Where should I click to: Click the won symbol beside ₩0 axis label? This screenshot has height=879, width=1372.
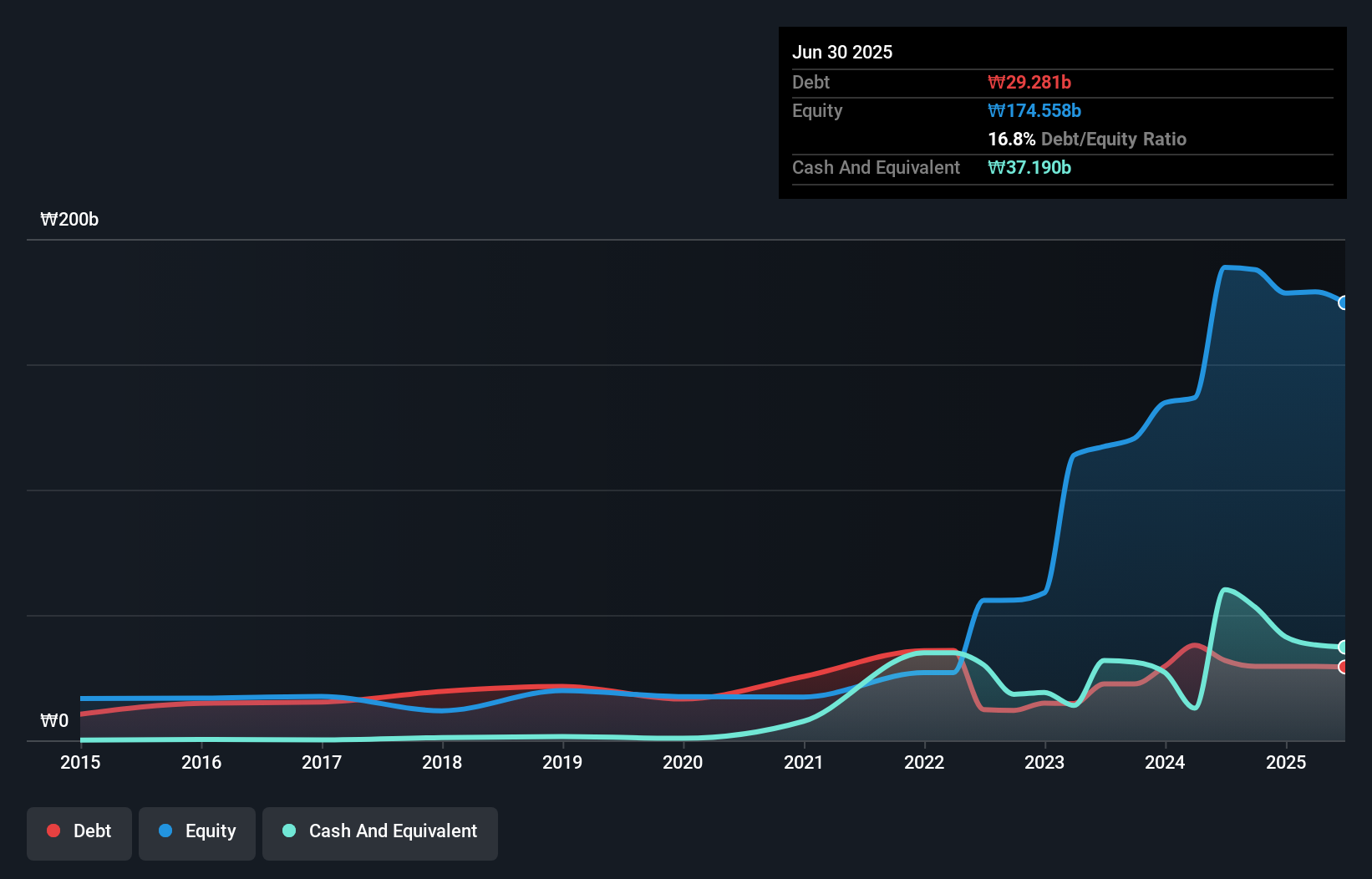49,720
